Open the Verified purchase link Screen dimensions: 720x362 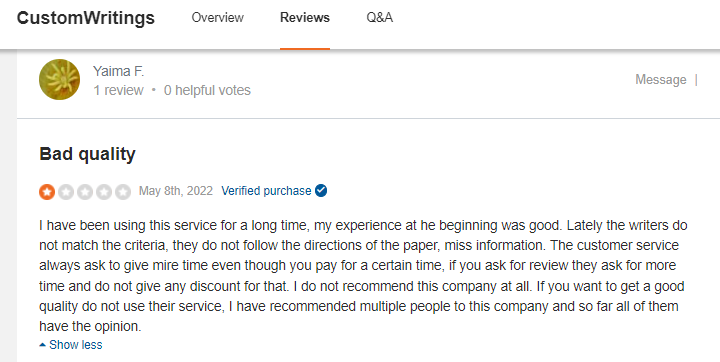point(266,191)
